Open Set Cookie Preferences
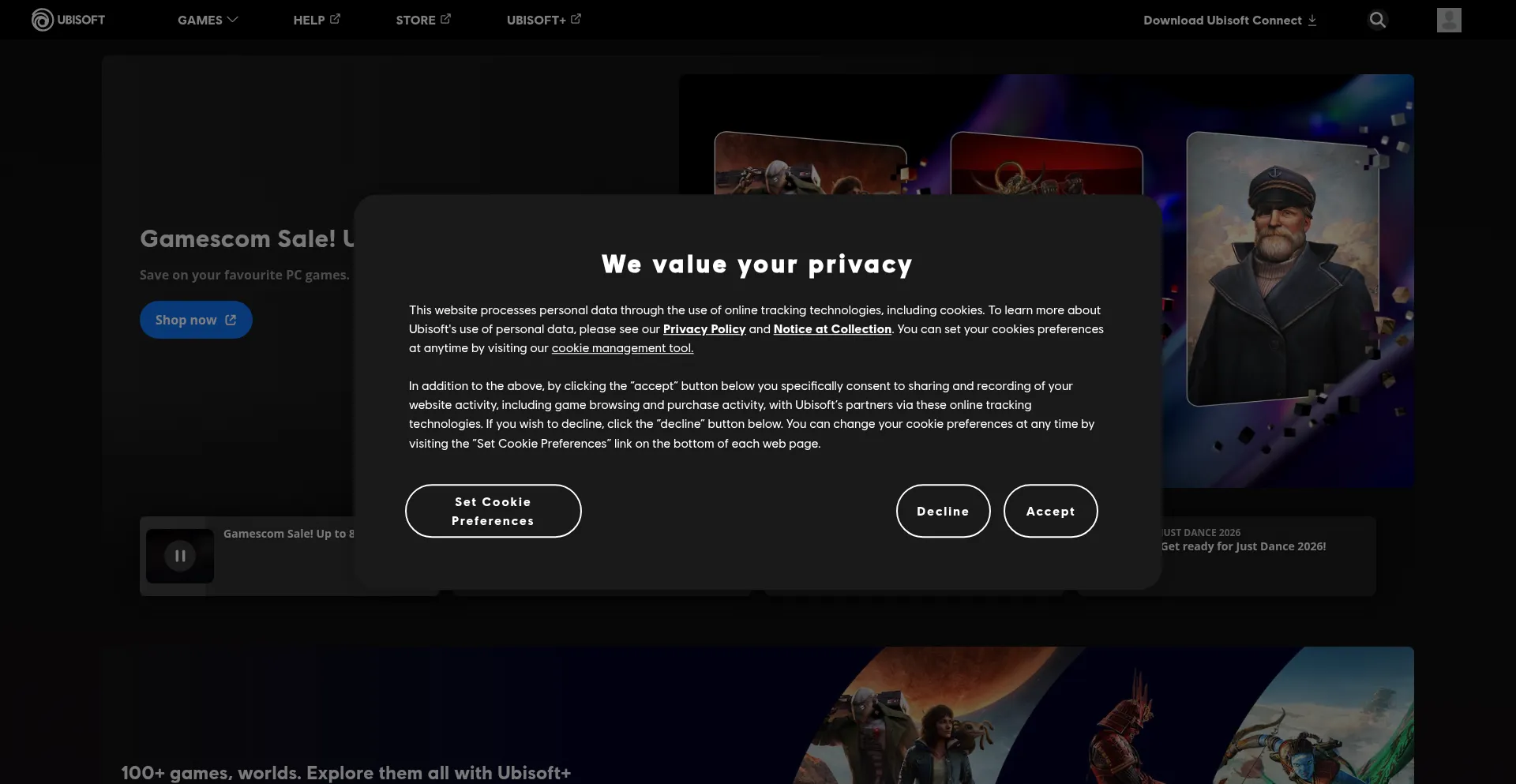The image size is (1516, 784). pyautogui.click(x=493, y=511)
